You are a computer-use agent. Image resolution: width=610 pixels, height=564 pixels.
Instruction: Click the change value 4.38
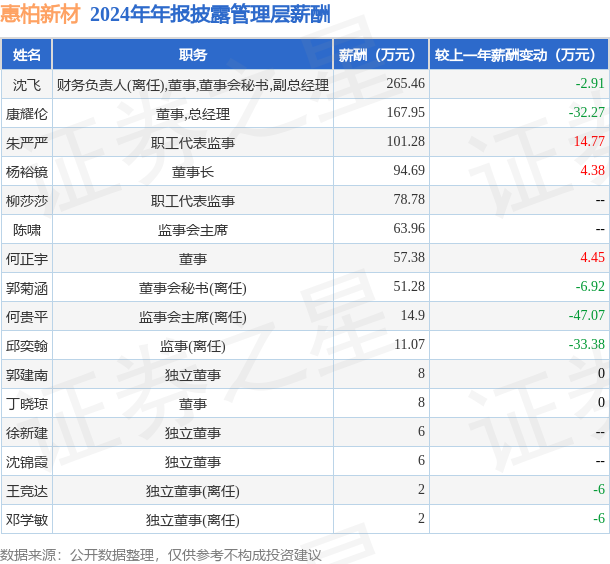pos(592,170)
